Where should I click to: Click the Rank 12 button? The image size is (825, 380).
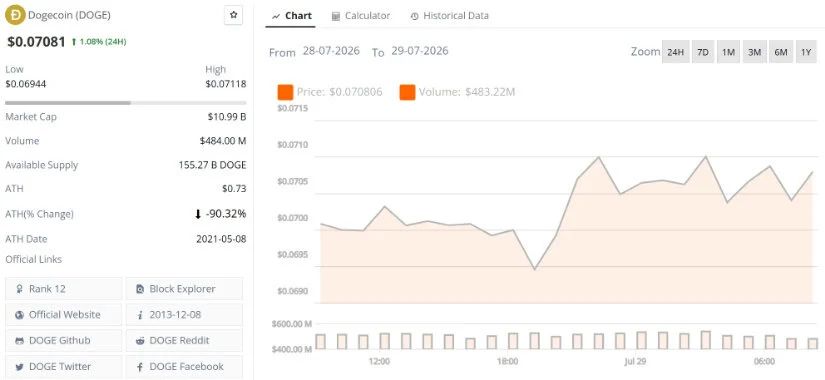pos(64,289)
